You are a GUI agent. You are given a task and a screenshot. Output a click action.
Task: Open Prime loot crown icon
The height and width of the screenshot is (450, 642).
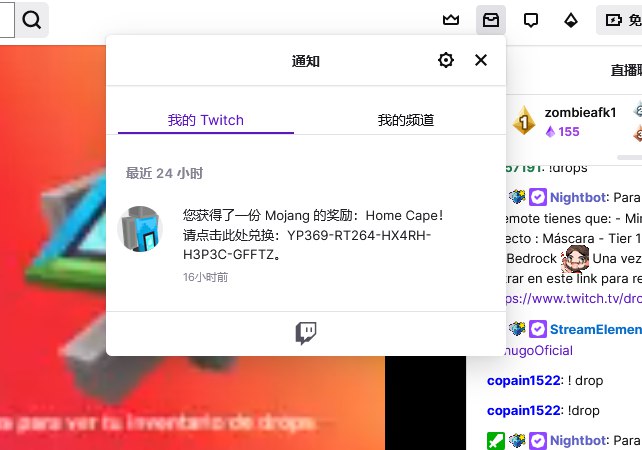(x=451, y=20)
